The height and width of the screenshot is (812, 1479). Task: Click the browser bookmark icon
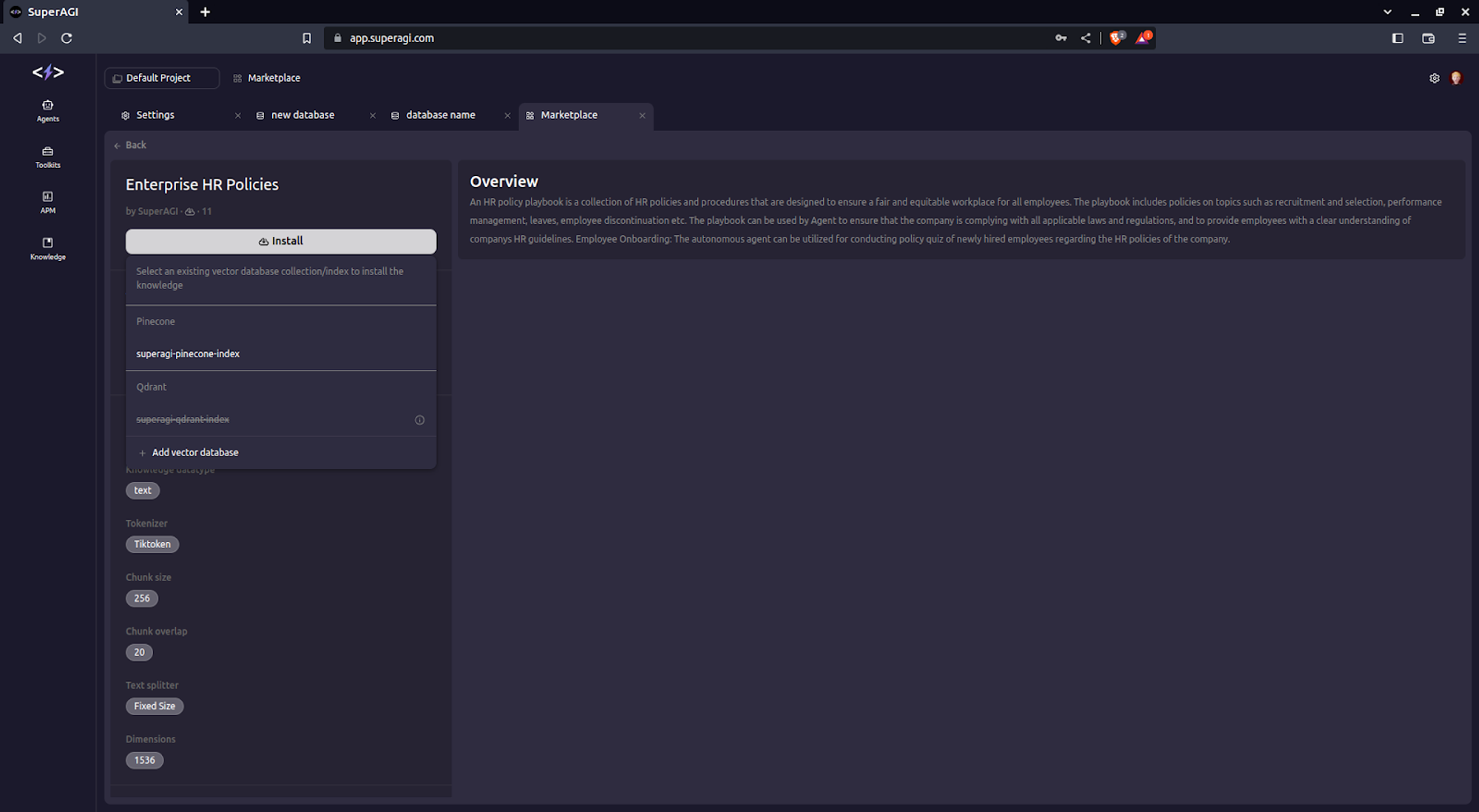click(307, 38)
